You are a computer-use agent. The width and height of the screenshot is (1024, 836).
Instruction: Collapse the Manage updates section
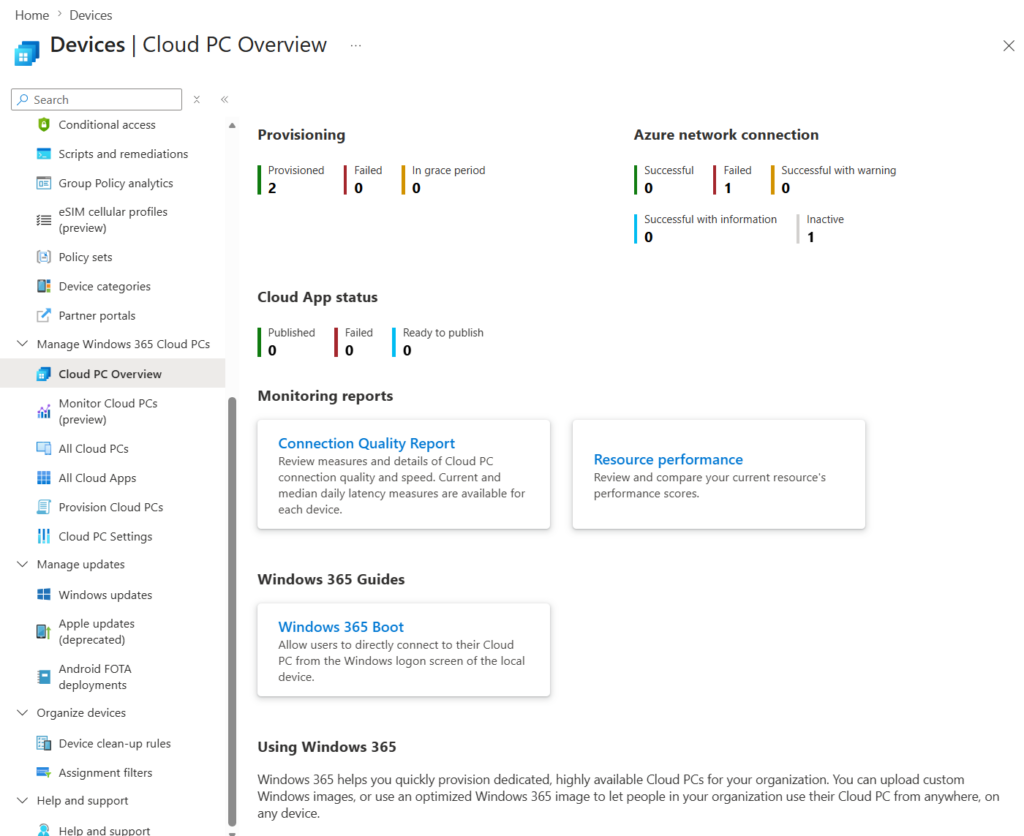pos(22,564)
